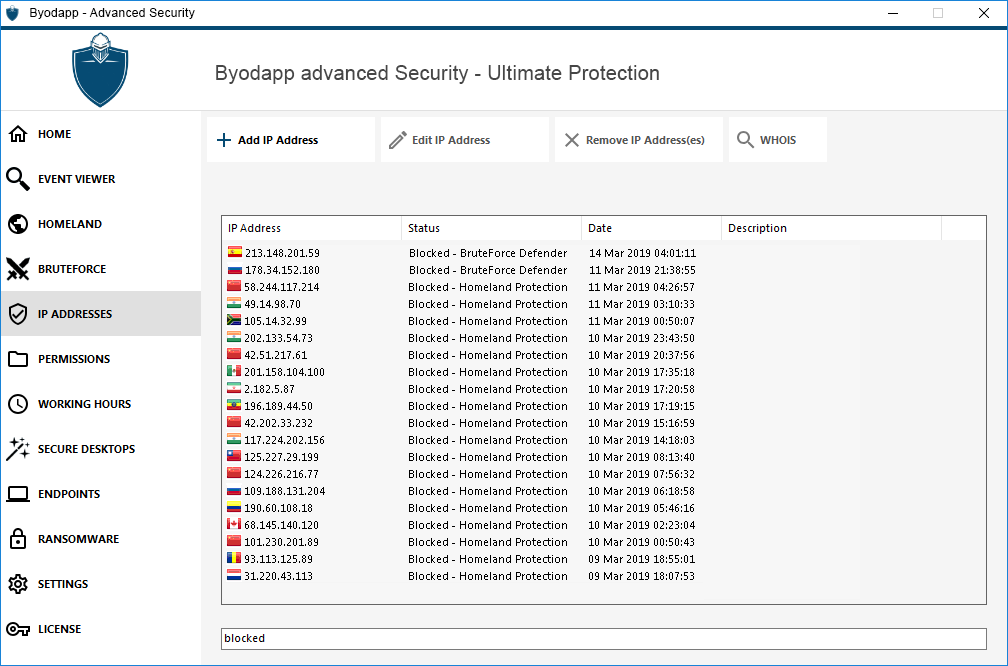Click date 14 Mar 2019 04:01:11
Screen dimensions: 1008x666
coord(642,253)
